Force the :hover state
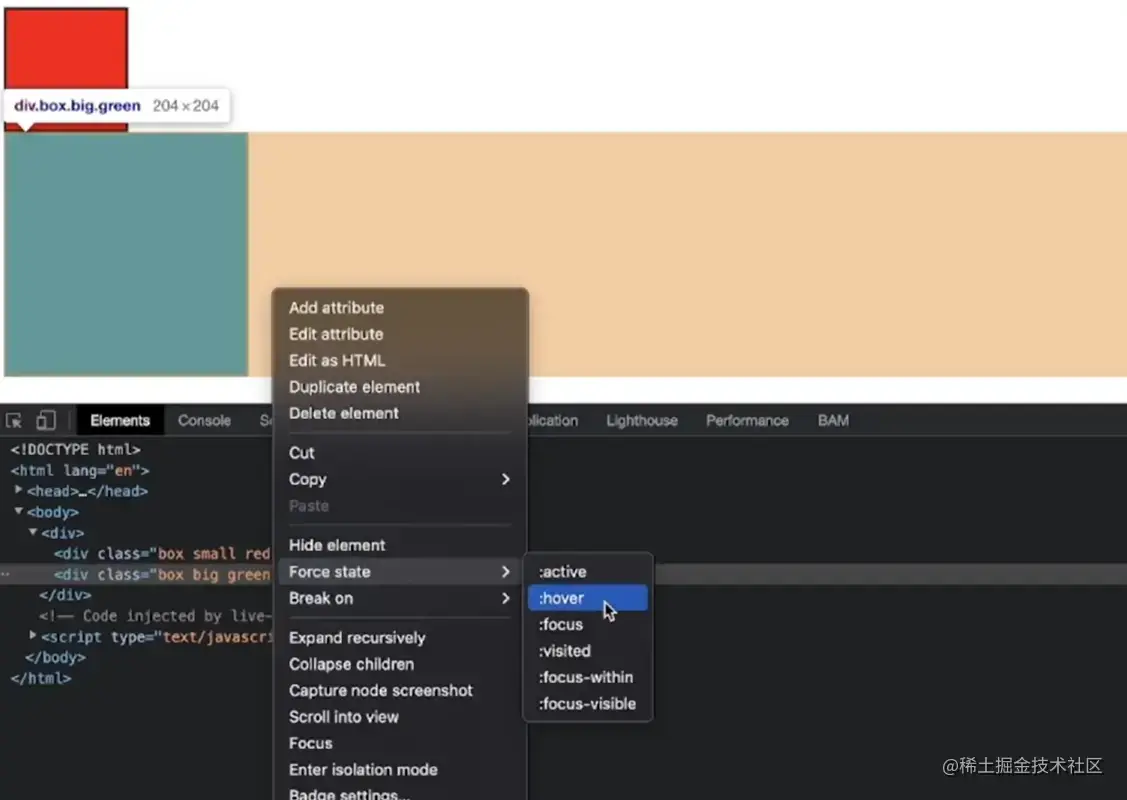This screenshot has height=800, width=1127. (588, 598)
